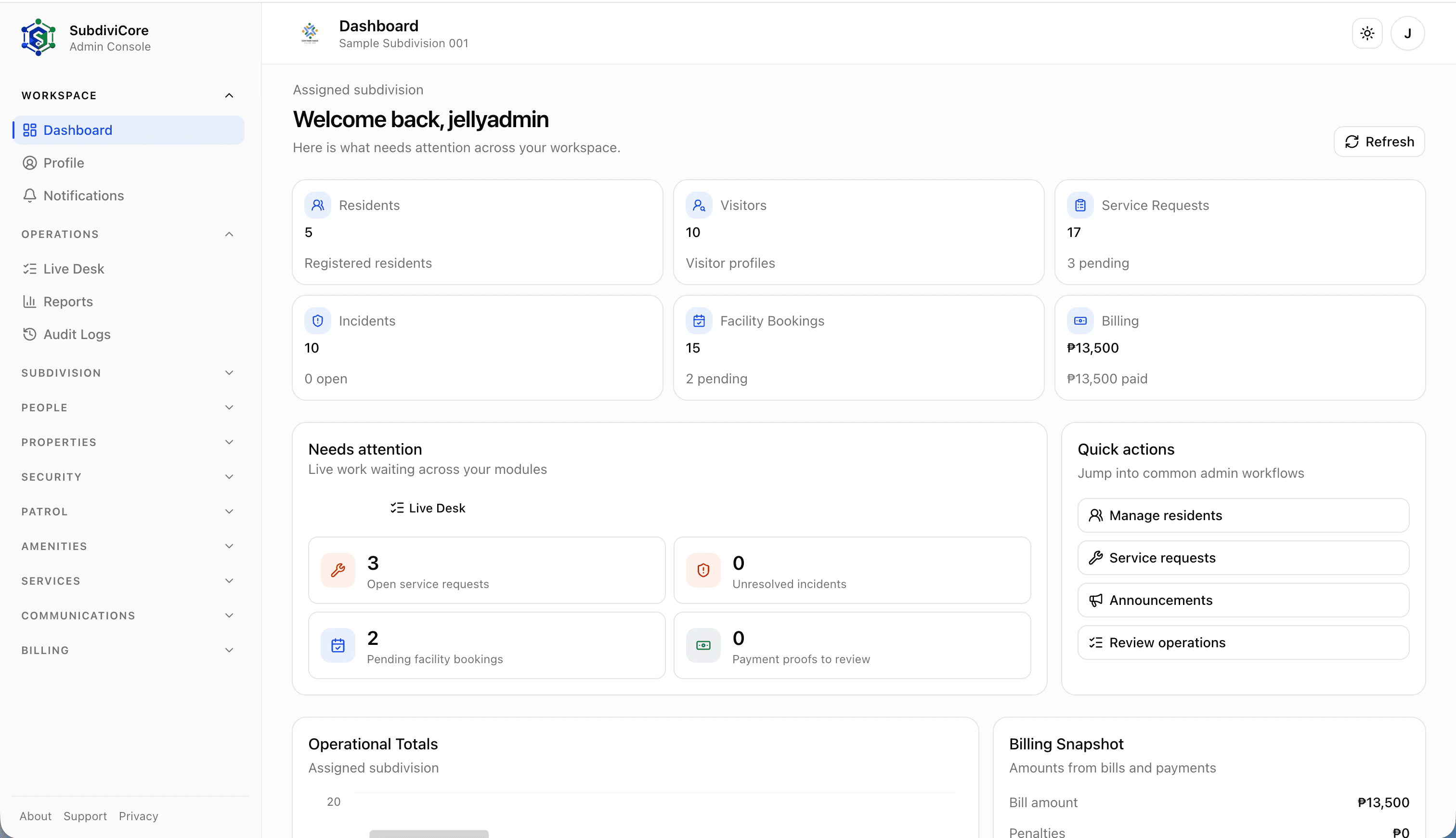
Task: Click the SubdiviCore hexagon logo
Action: pyautogui.click(x=39, y=38)
